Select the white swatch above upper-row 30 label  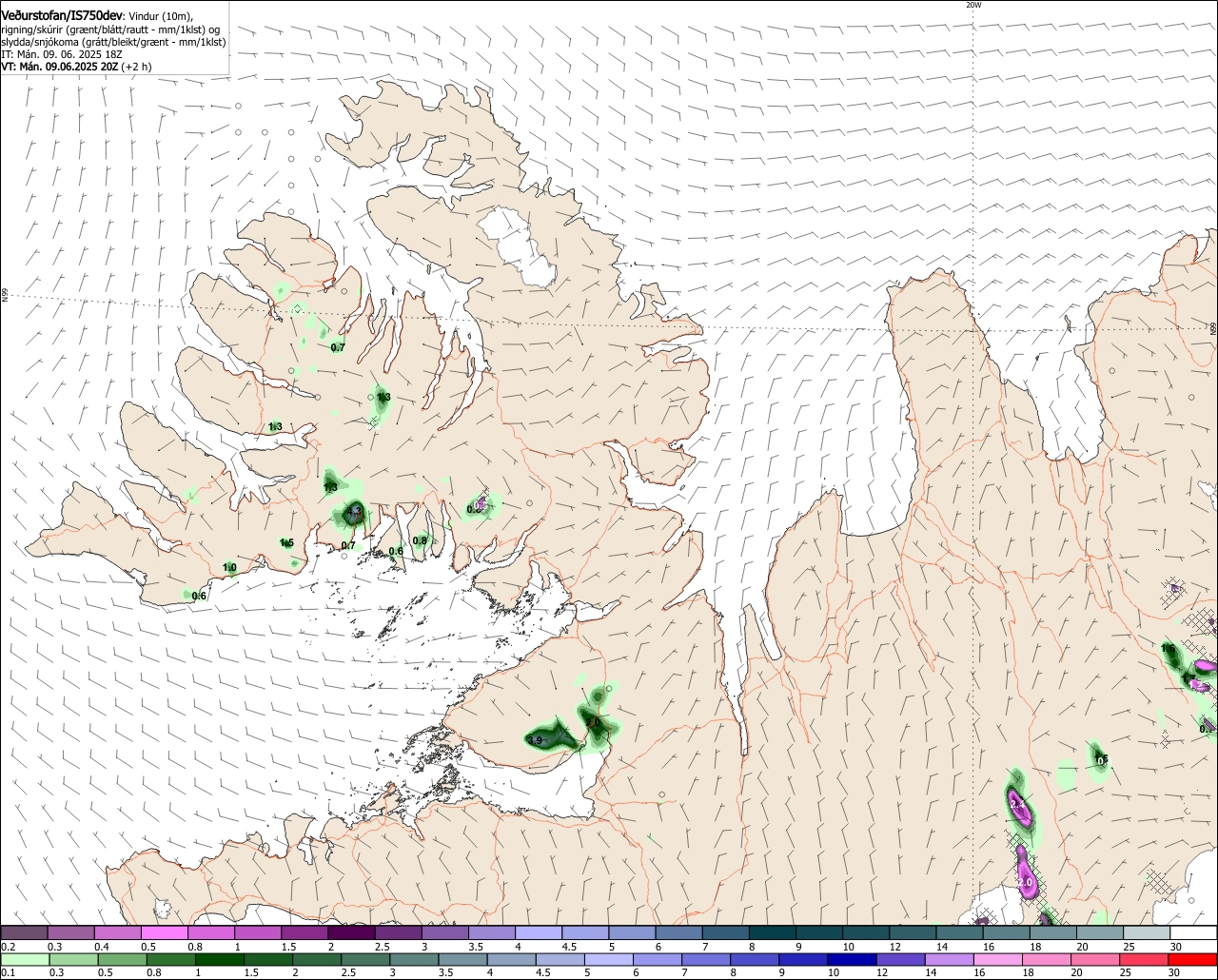click(1194, 932)
